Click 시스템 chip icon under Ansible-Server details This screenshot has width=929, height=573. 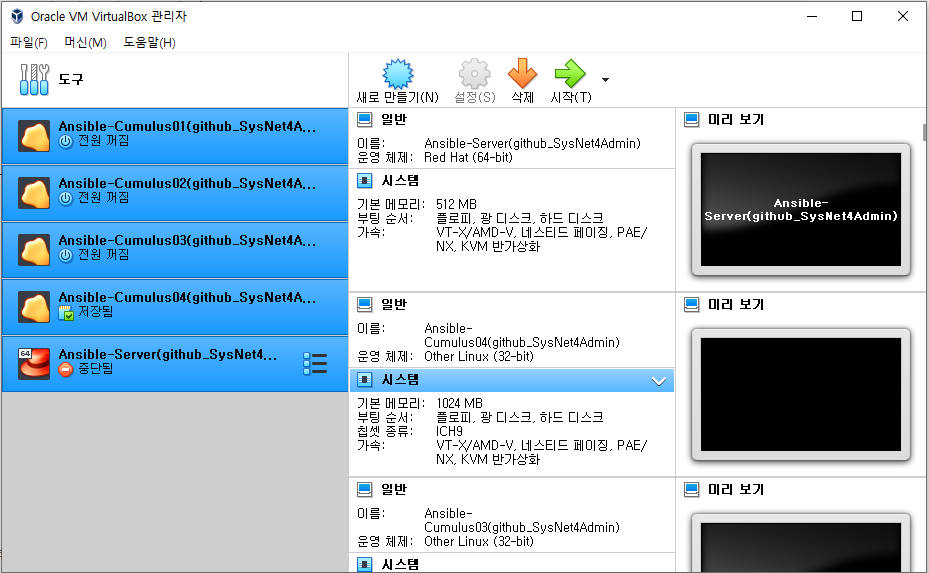pos(364,180)
